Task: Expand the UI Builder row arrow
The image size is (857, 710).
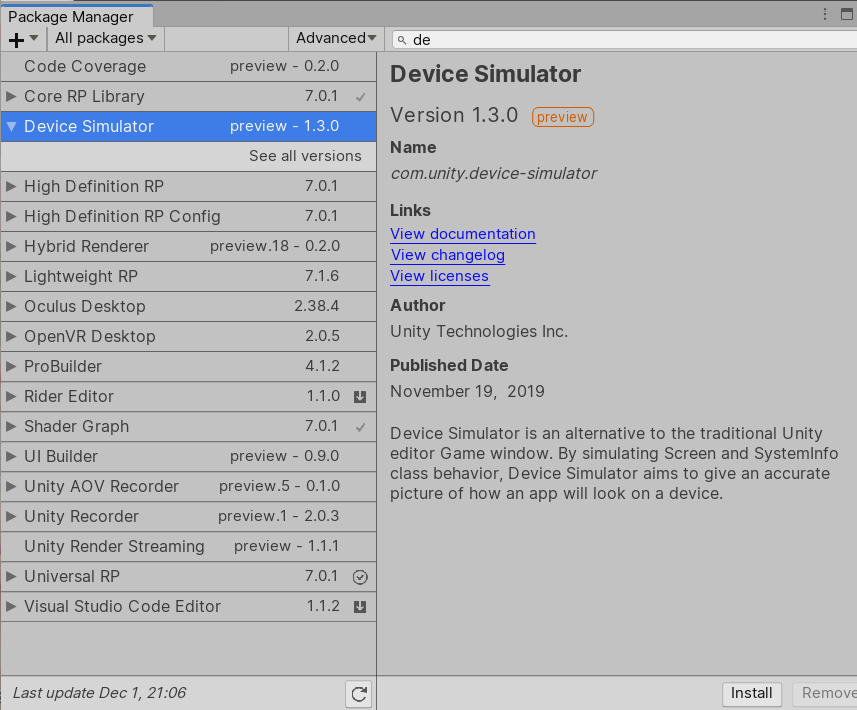Action: (11, 456)
